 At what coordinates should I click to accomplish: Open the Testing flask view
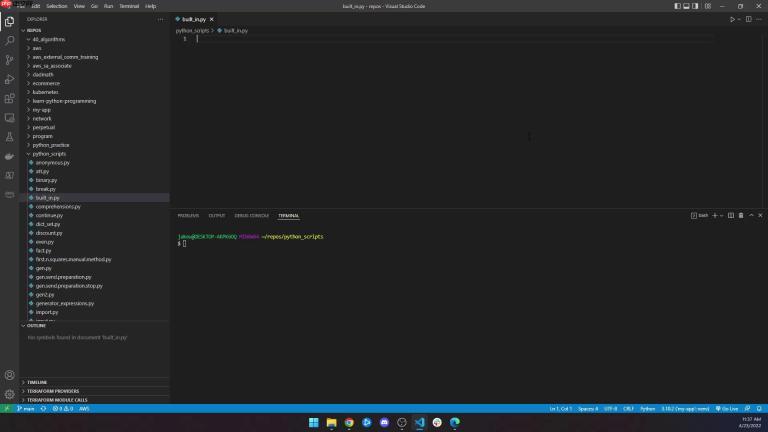tap(9, 137)
